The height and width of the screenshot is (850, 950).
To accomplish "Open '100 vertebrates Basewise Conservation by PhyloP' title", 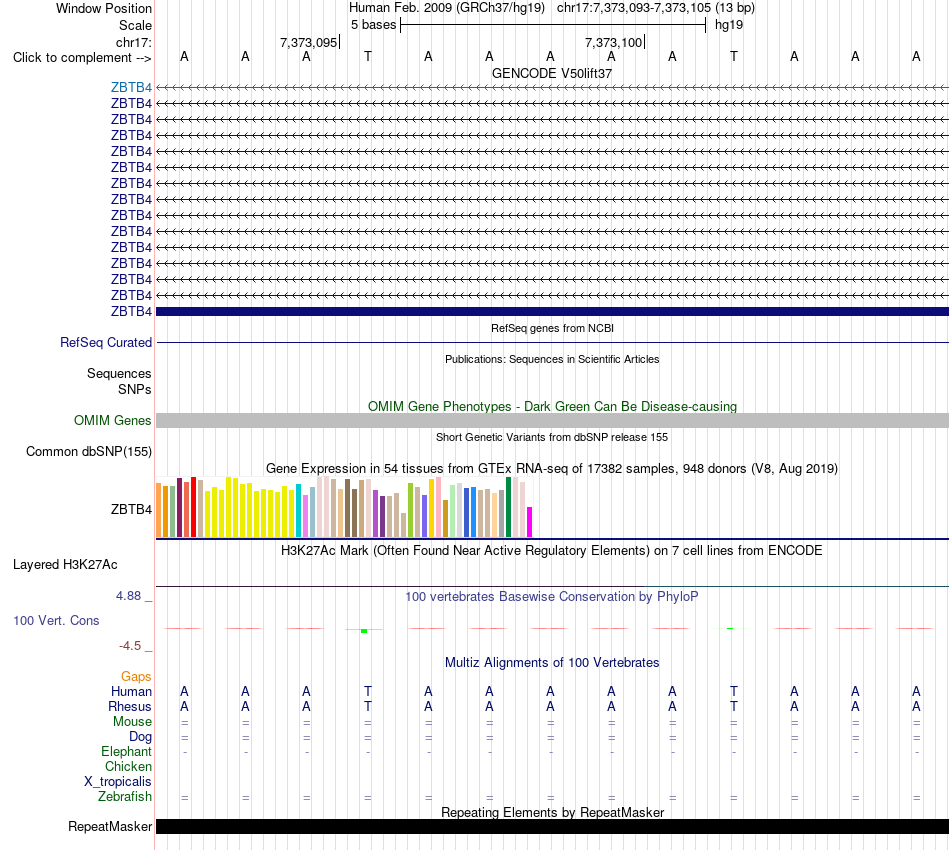I will click(552, 597).
